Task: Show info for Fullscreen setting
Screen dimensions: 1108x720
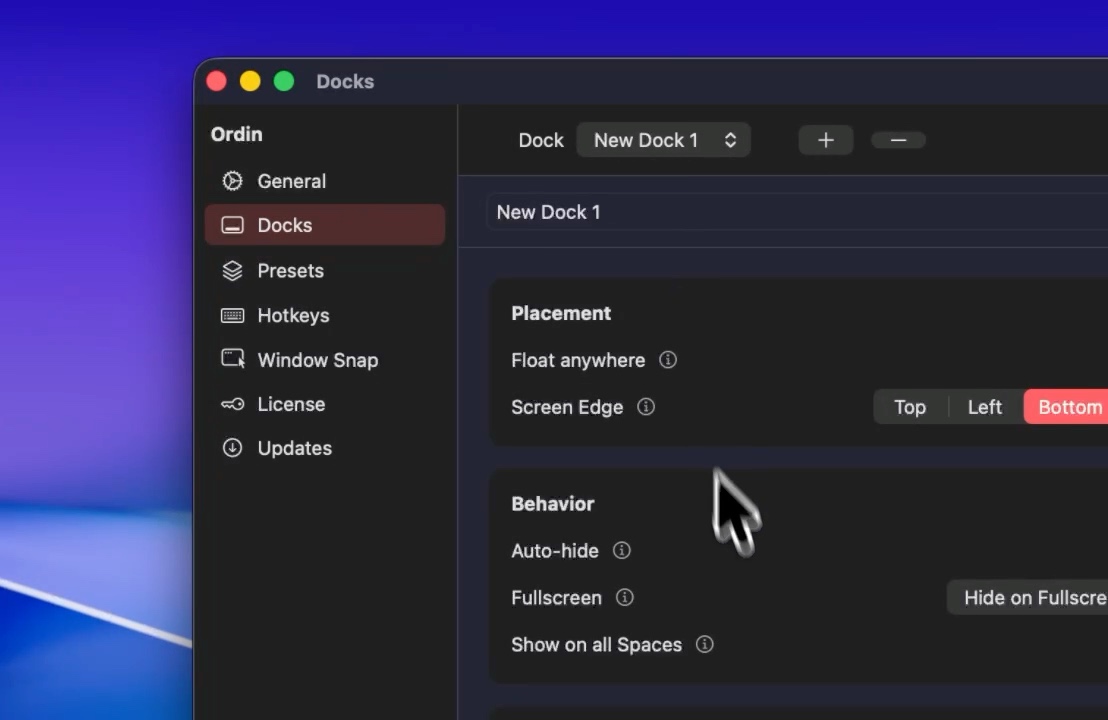Action: pos(625,598)
